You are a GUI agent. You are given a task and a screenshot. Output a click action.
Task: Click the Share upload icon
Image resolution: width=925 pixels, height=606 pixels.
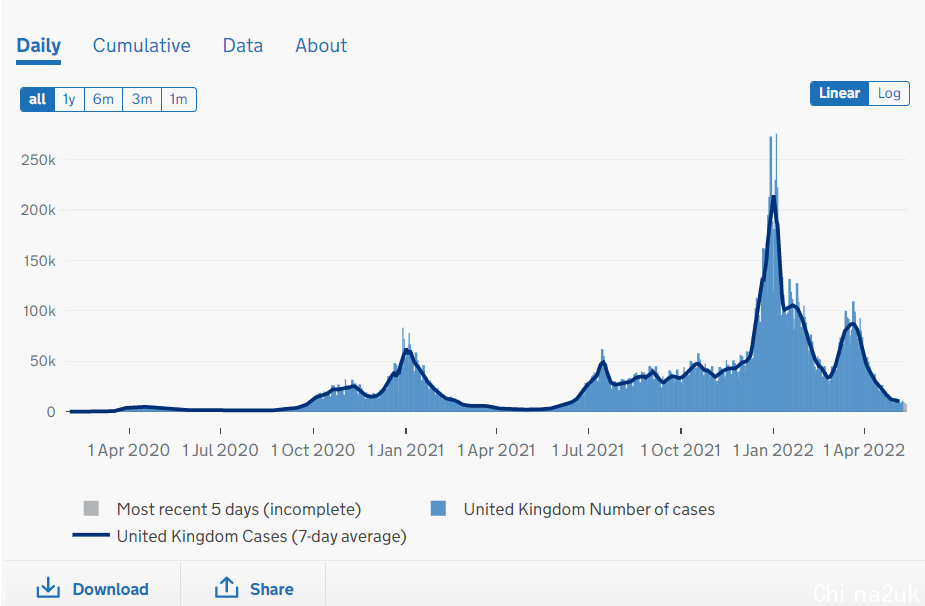227,587
